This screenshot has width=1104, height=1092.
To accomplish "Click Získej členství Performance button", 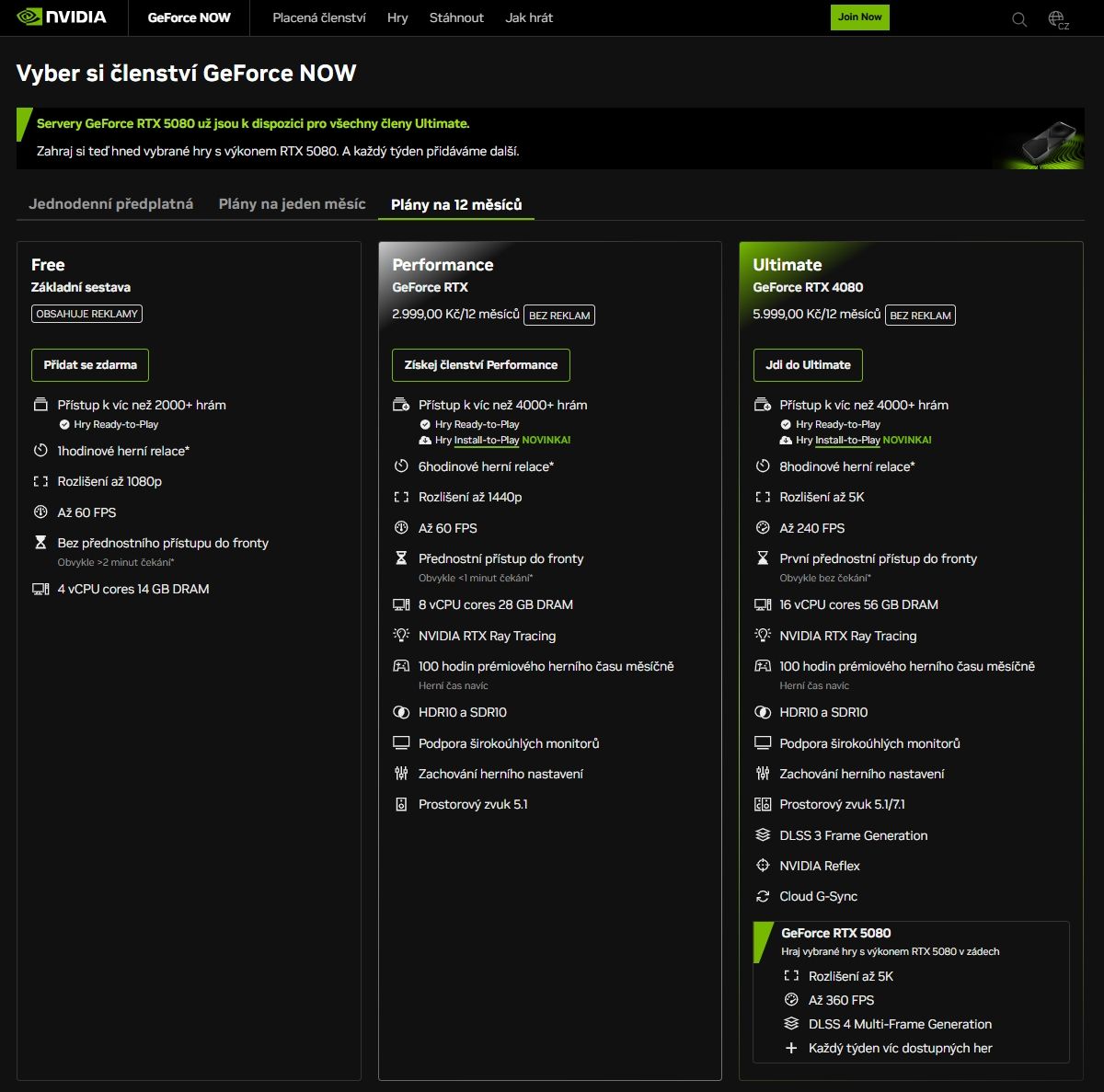I will (480, 365).
